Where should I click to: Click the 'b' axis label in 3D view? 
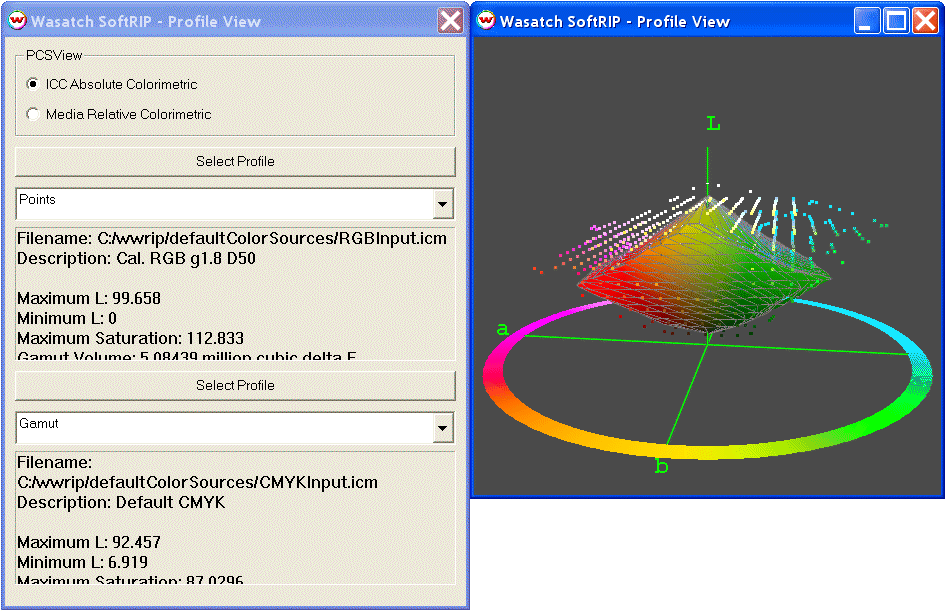(662, 466)
